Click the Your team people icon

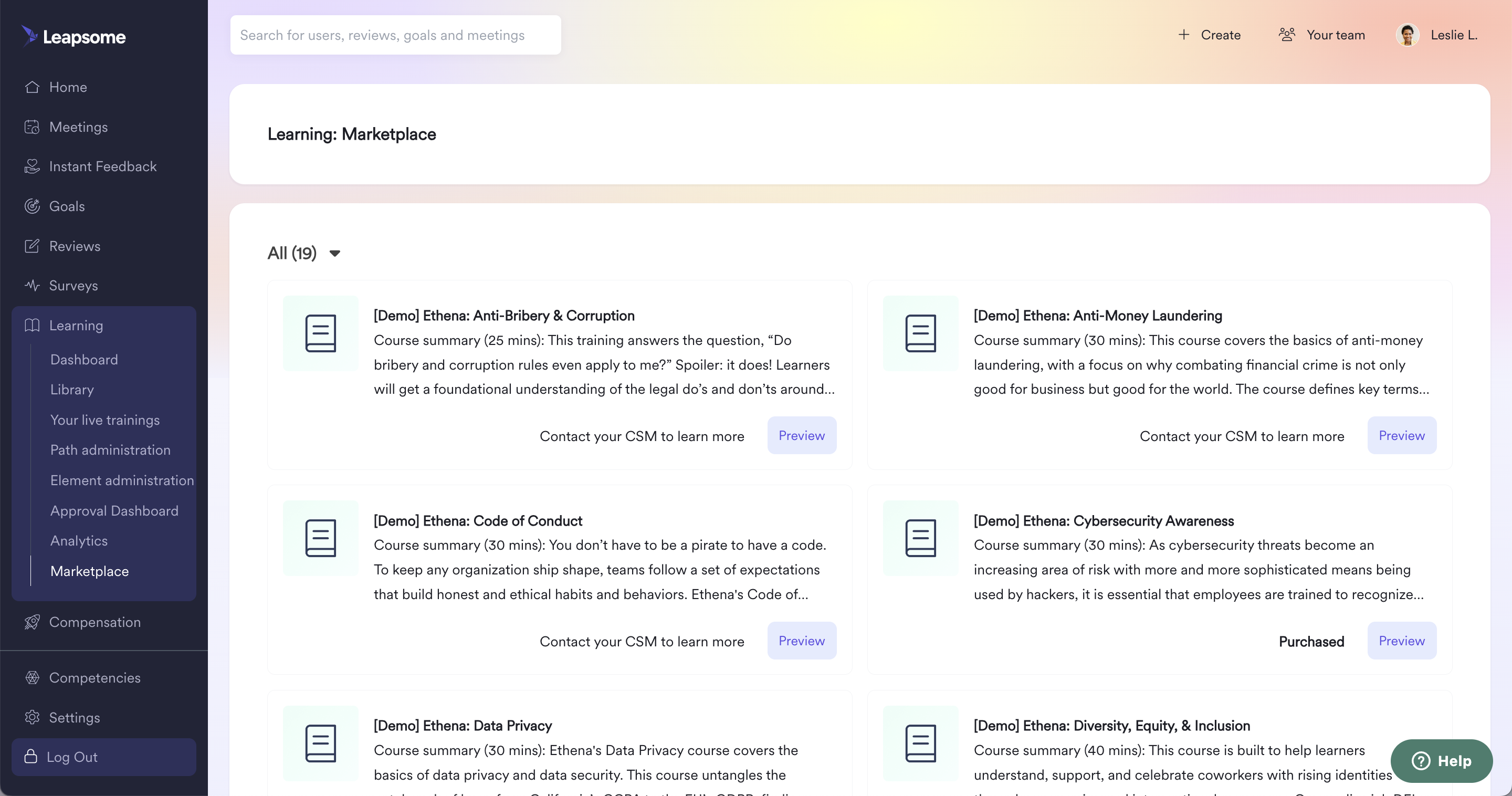(1287, 35)
